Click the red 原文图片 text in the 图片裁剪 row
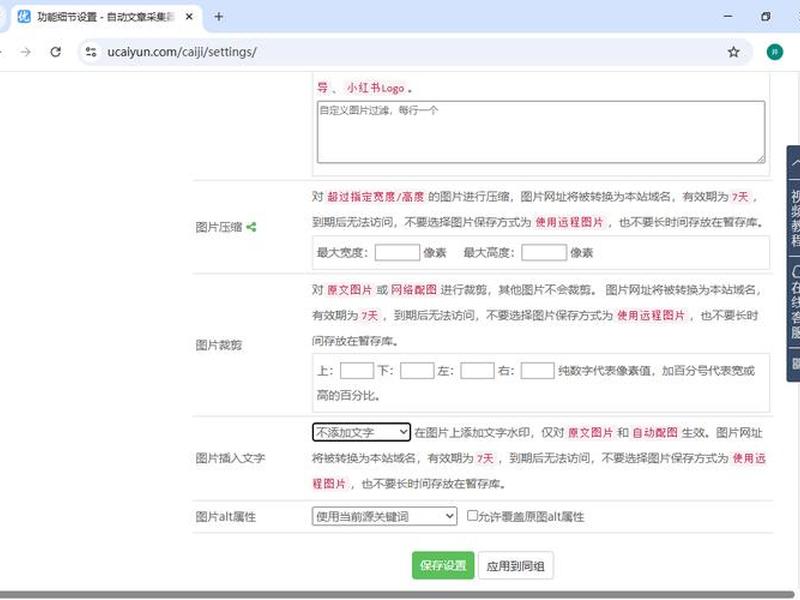This screenshot has height=600, width=800. coord(349,290)
